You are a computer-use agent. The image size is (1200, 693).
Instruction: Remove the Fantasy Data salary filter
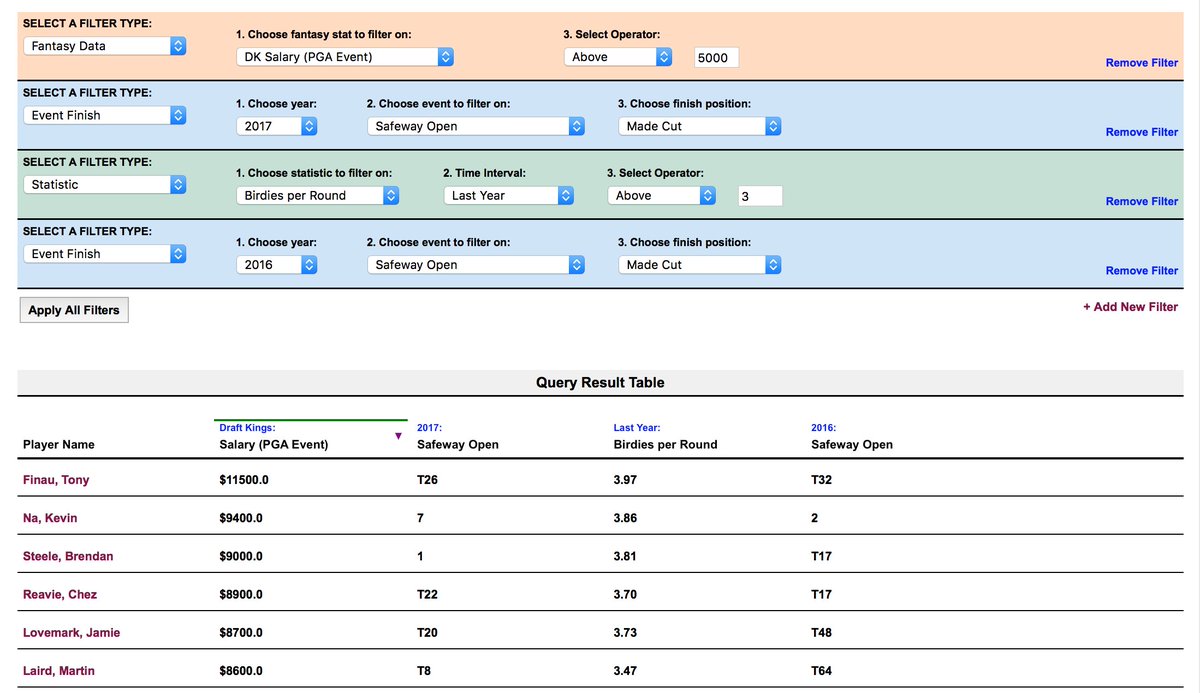[1141, 62]
